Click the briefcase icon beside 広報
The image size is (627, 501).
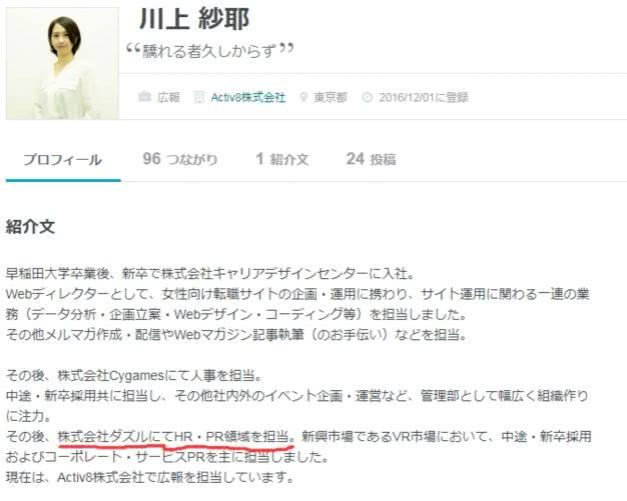click(144, 97)
